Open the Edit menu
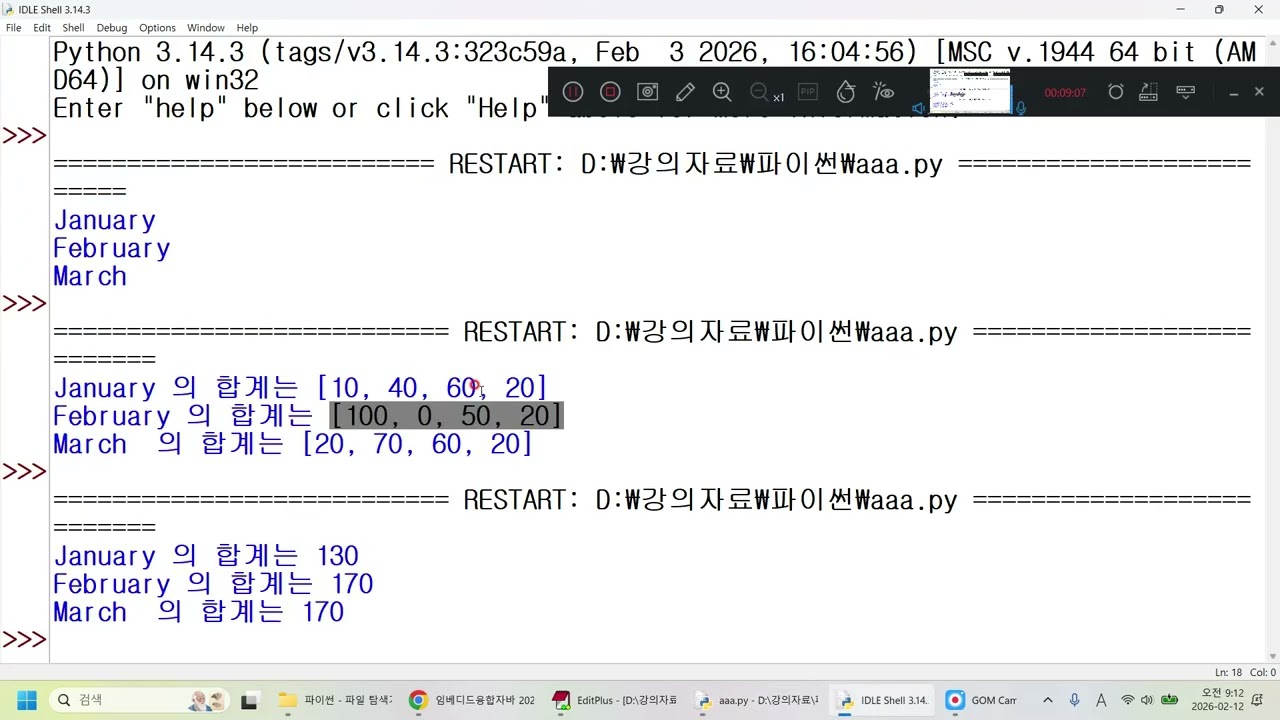Screen dimensions: 1280x720 click(x=42, y=28)
